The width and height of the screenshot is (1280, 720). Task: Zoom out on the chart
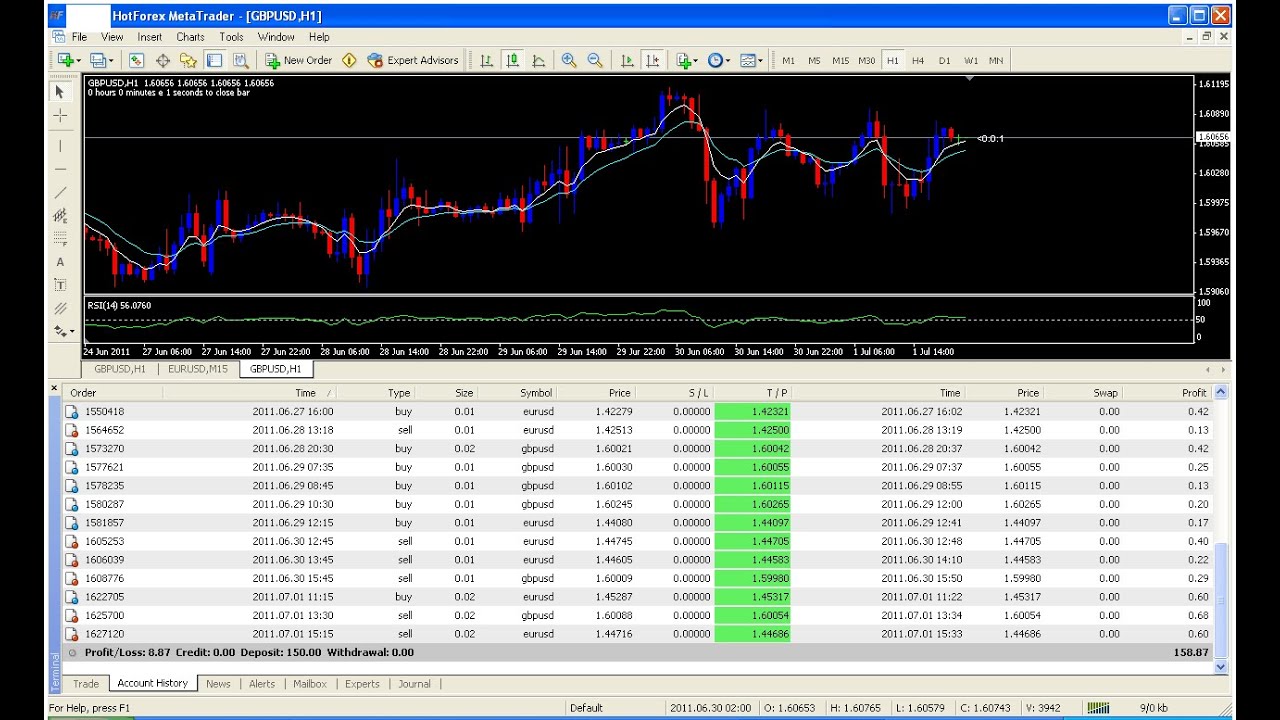click(x=595, y=60)
